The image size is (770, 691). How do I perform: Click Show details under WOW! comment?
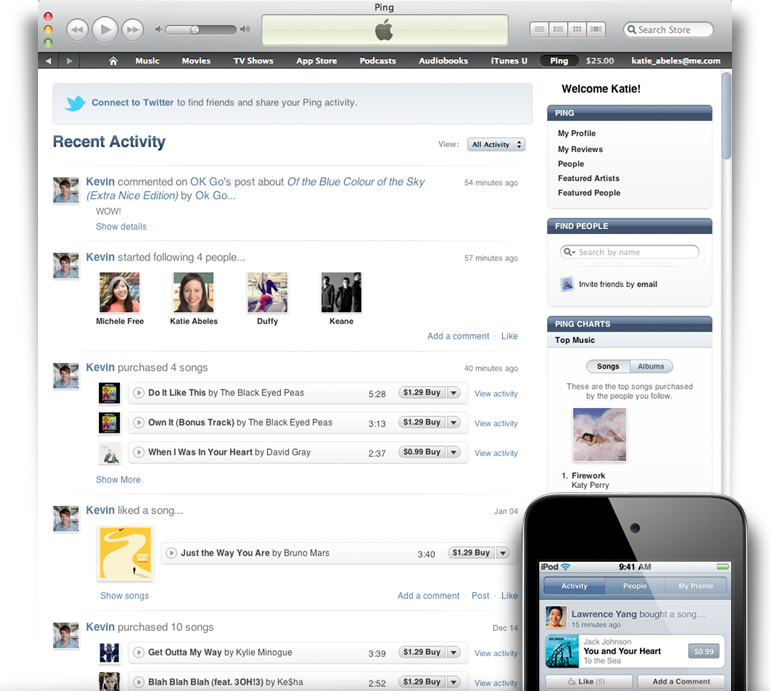121,226
